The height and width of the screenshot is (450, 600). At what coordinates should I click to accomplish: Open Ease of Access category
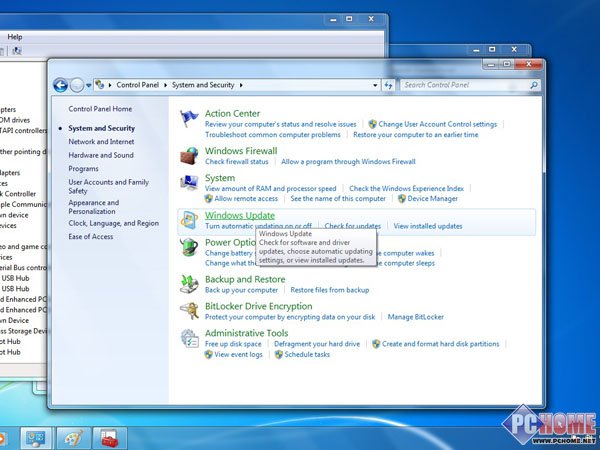[x=91, y=236]
